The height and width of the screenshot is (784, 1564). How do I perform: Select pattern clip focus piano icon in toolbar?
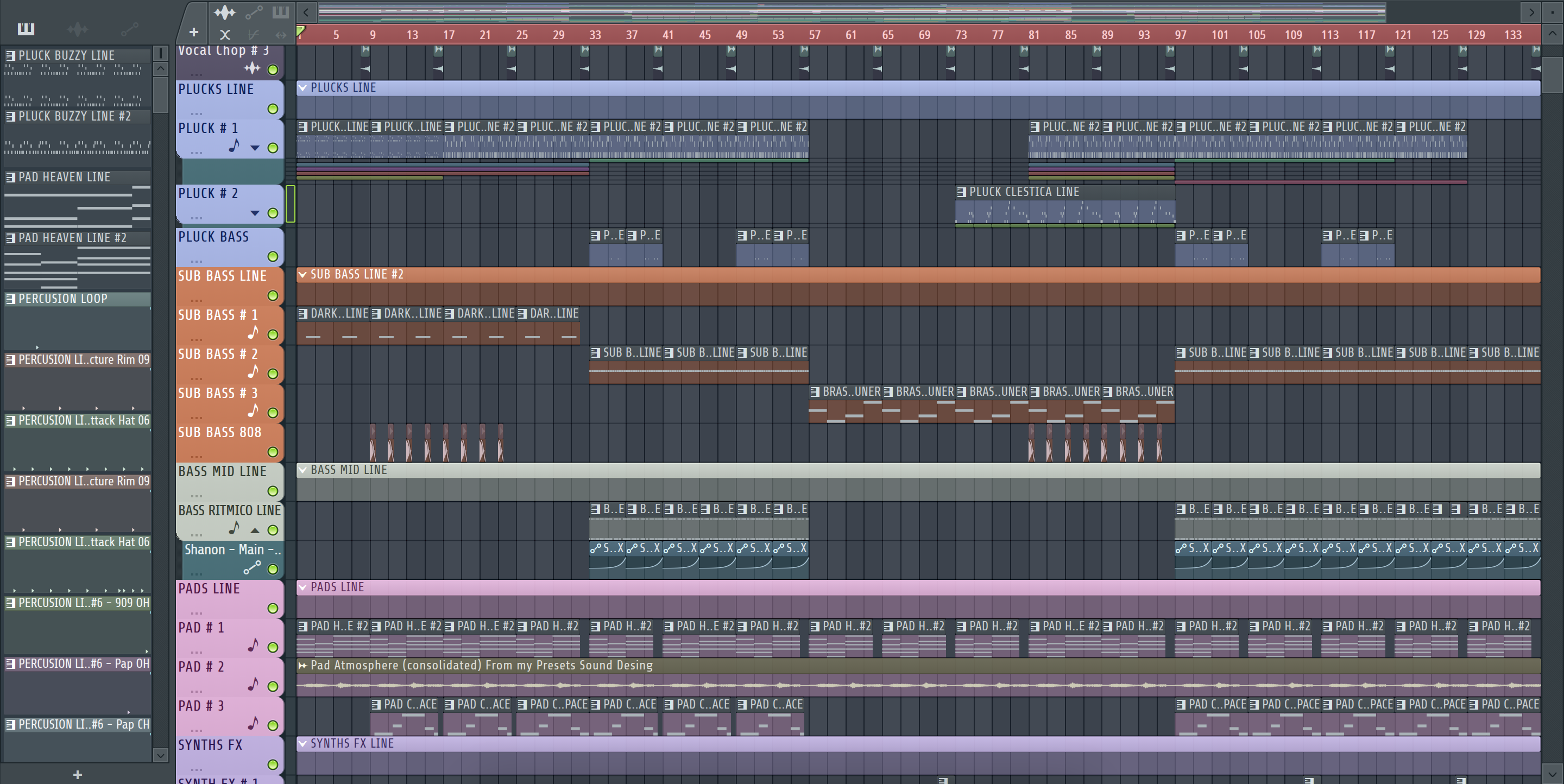coord(281,11)
